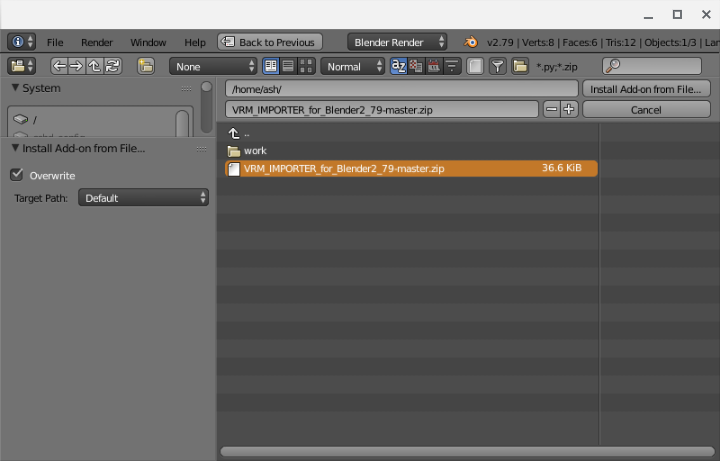Minimize the Blender window
This screenshot has height=461, width=720.
coord(648,17)
